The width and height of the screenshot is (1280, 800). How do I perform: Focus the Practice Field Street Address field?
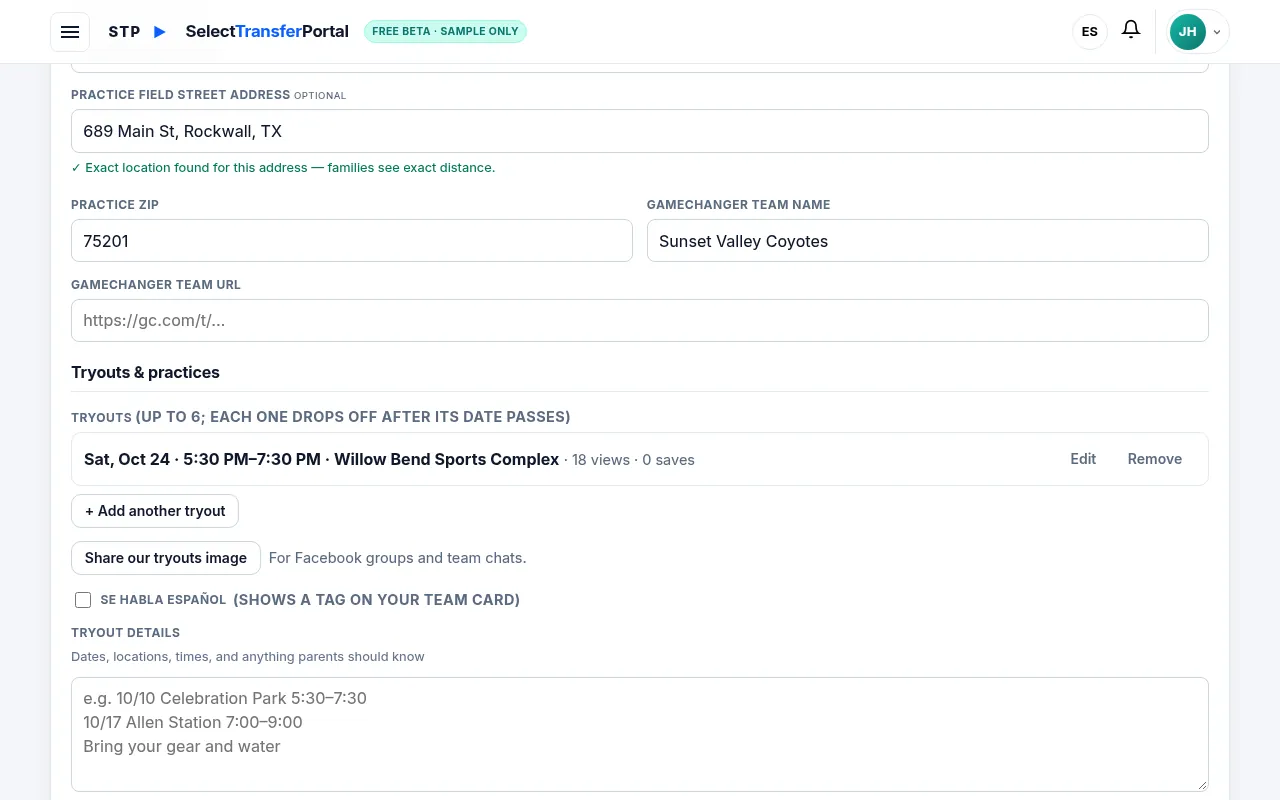tap(640, 131)
